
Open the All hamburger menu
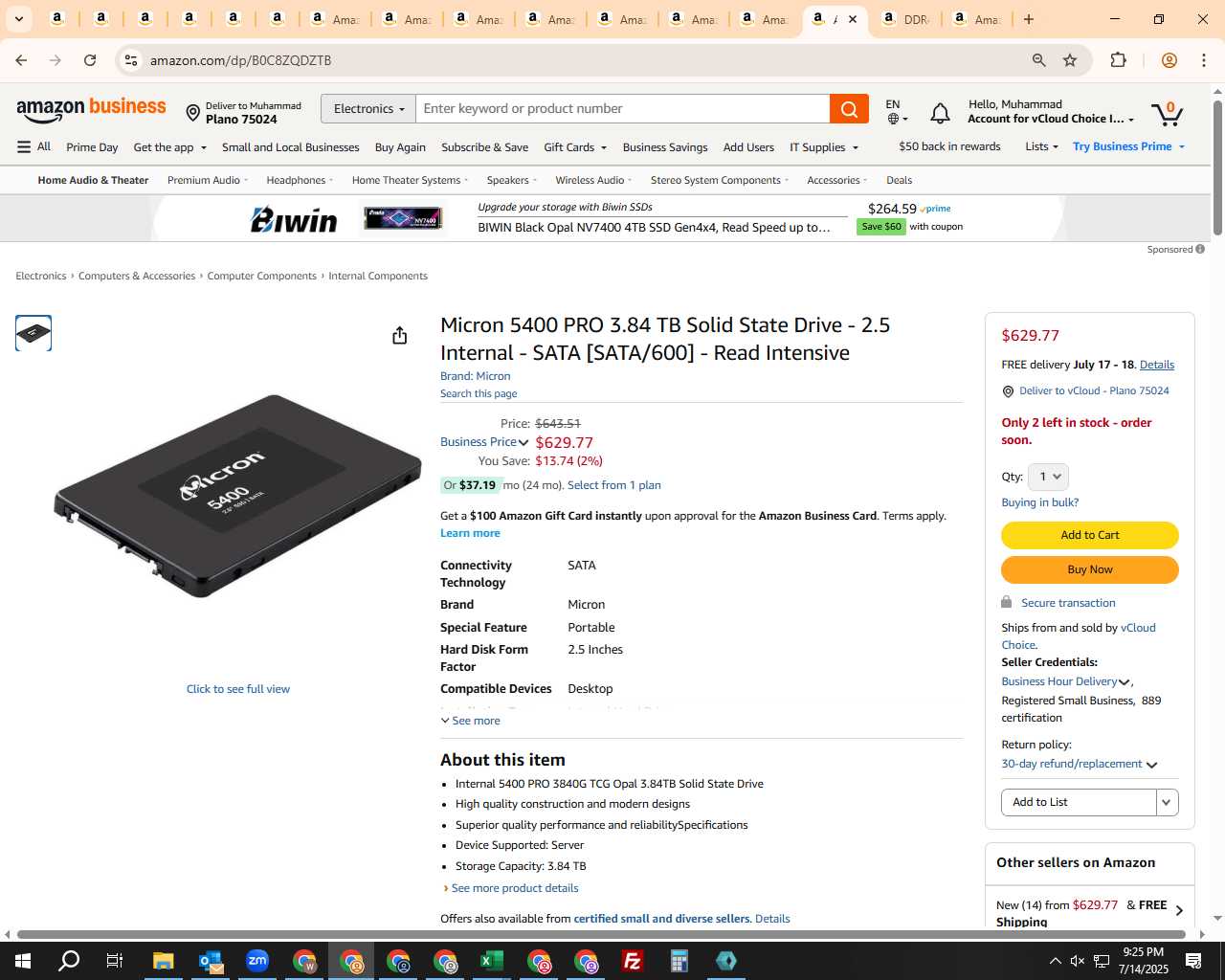tap(33, 146)
